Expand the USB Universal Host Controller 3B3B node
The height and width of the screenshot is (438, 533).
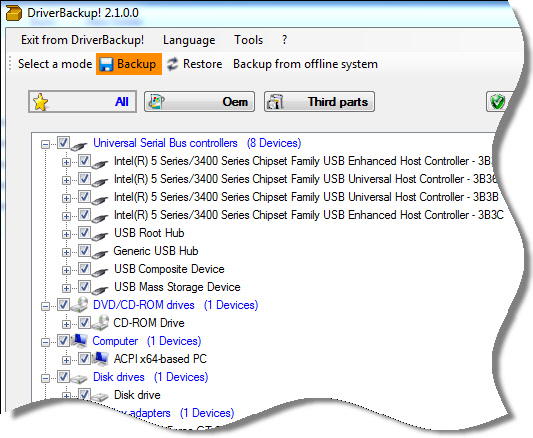click(66, 198)
